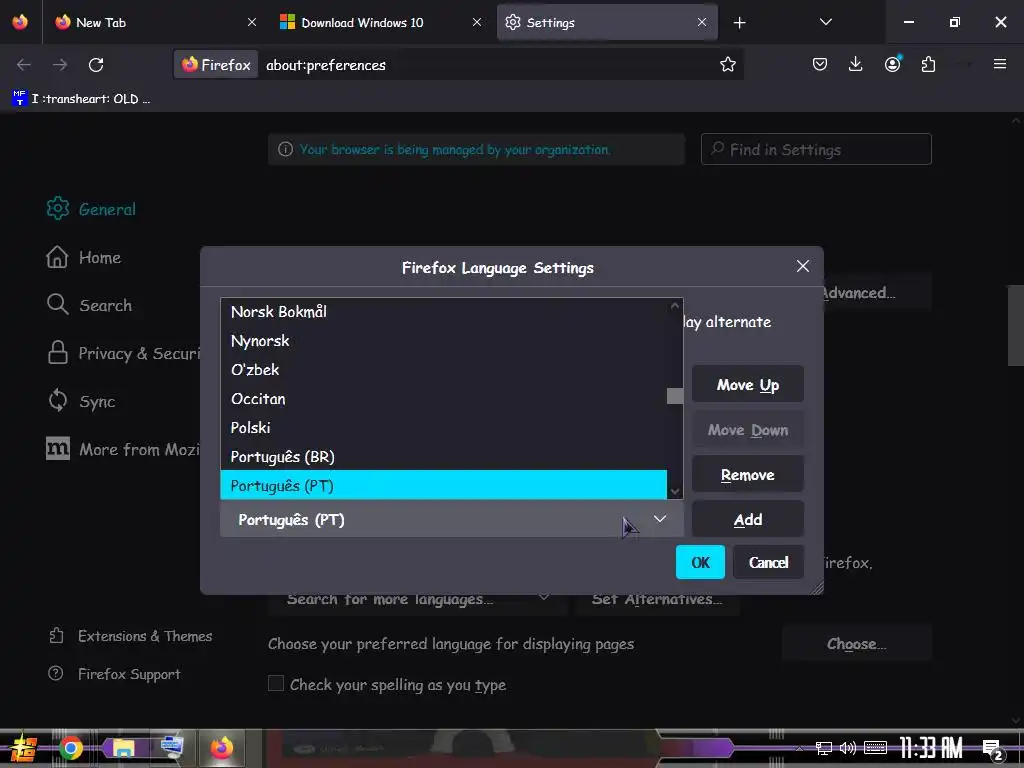Go forward with the forward arrow
The image size is (1024, 768).
tap(60, 65)
